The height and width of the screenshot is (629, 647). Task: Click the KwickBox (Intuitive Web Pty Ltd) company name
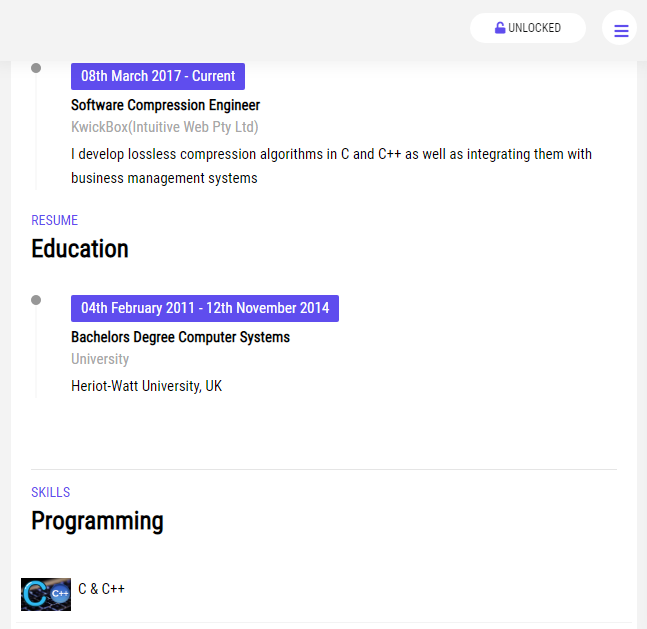(164, 127)
